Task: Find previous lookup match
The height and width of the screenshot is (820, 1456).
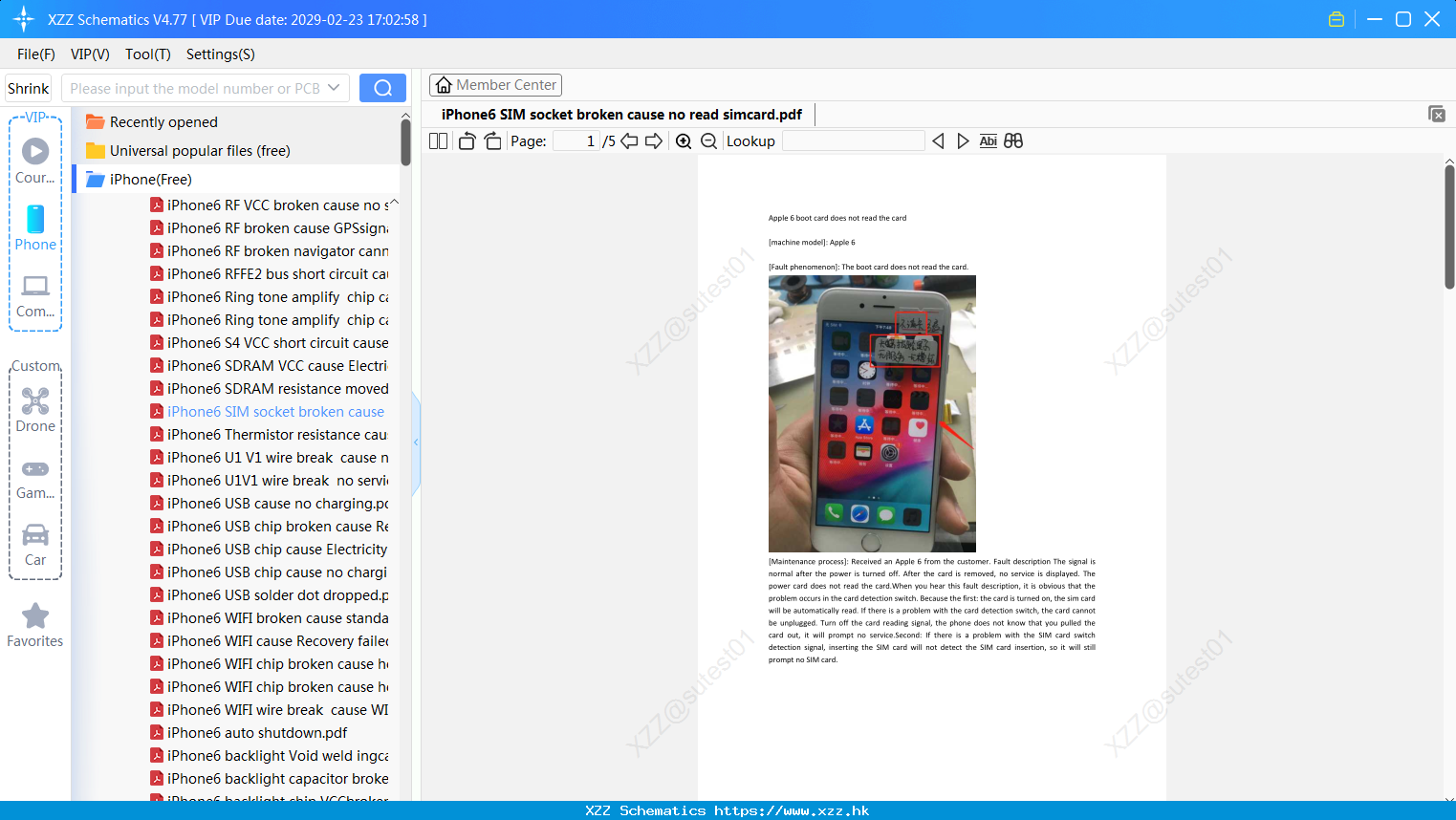Action: 938,141
